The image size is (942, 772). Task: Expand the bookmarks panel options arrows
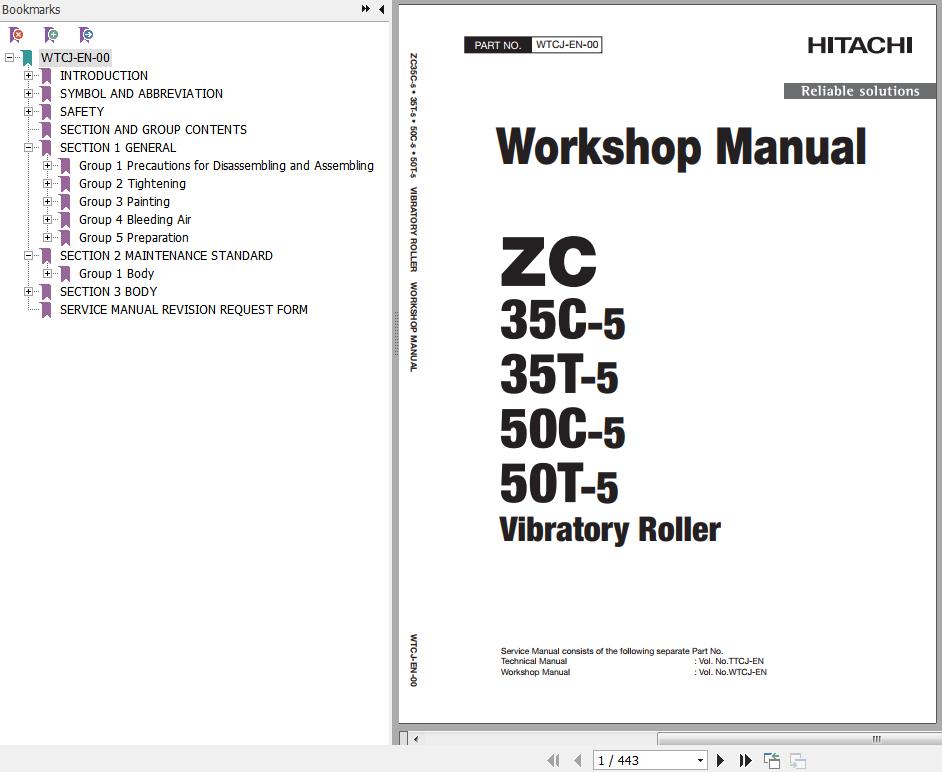tap(365, 9)
